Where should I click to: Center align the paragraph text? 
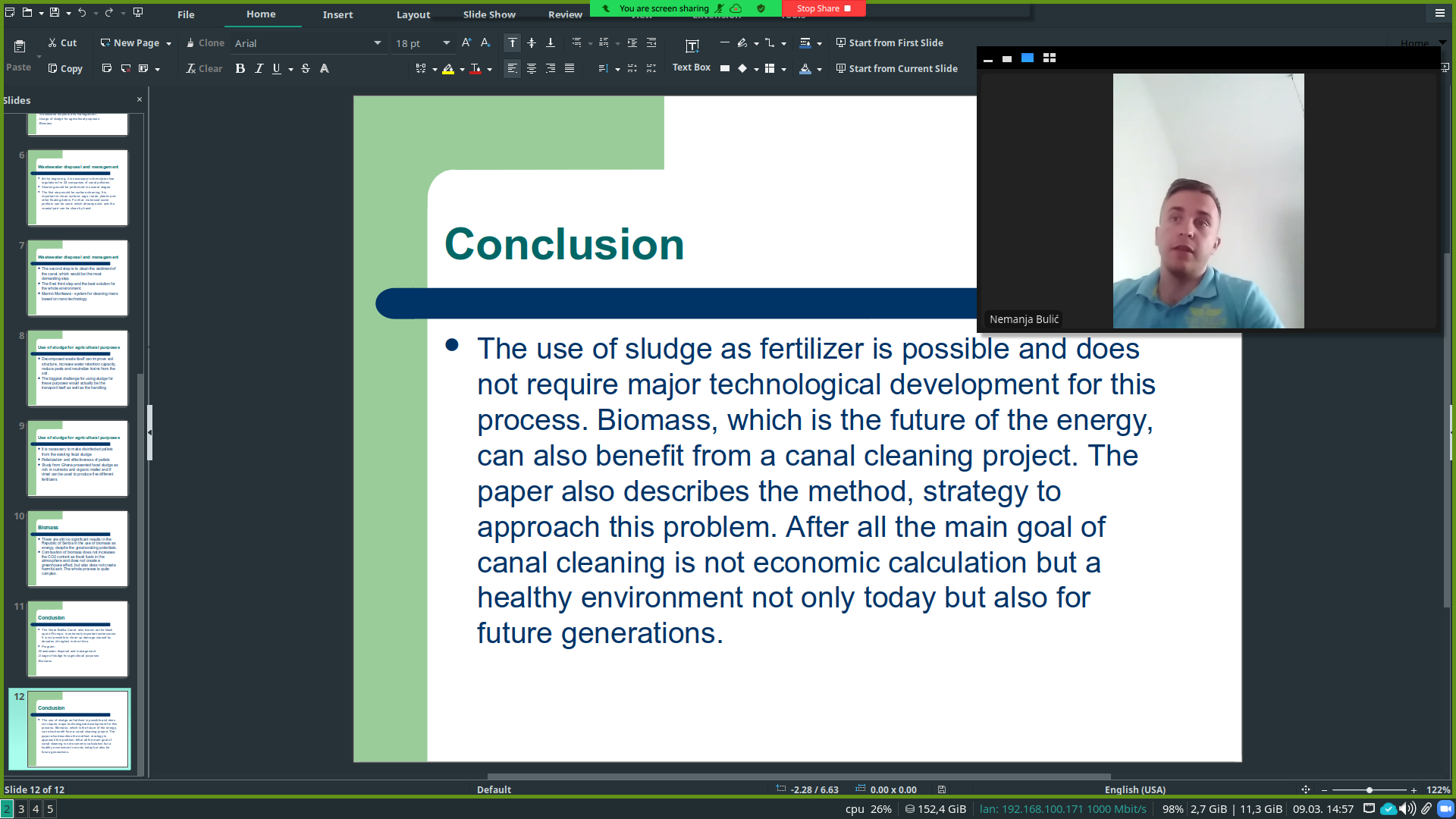pyautogui.click(x=531, y=68)
